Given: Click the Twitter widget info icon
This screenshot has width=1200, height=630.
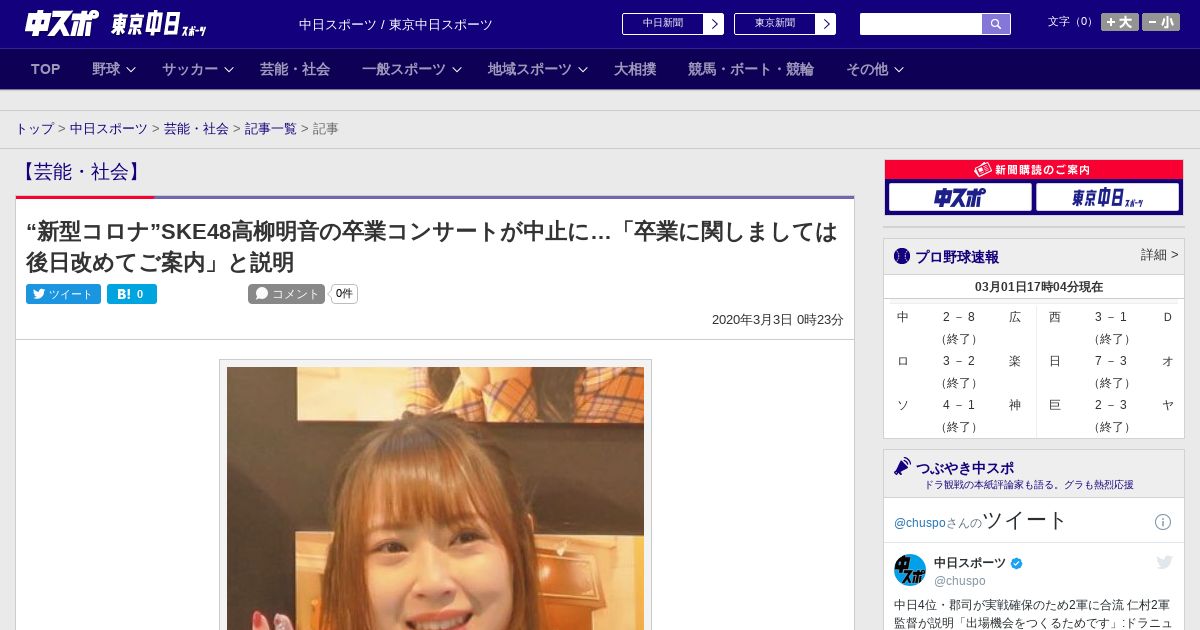Looking at the screenshot, I should coord(1163,522).
